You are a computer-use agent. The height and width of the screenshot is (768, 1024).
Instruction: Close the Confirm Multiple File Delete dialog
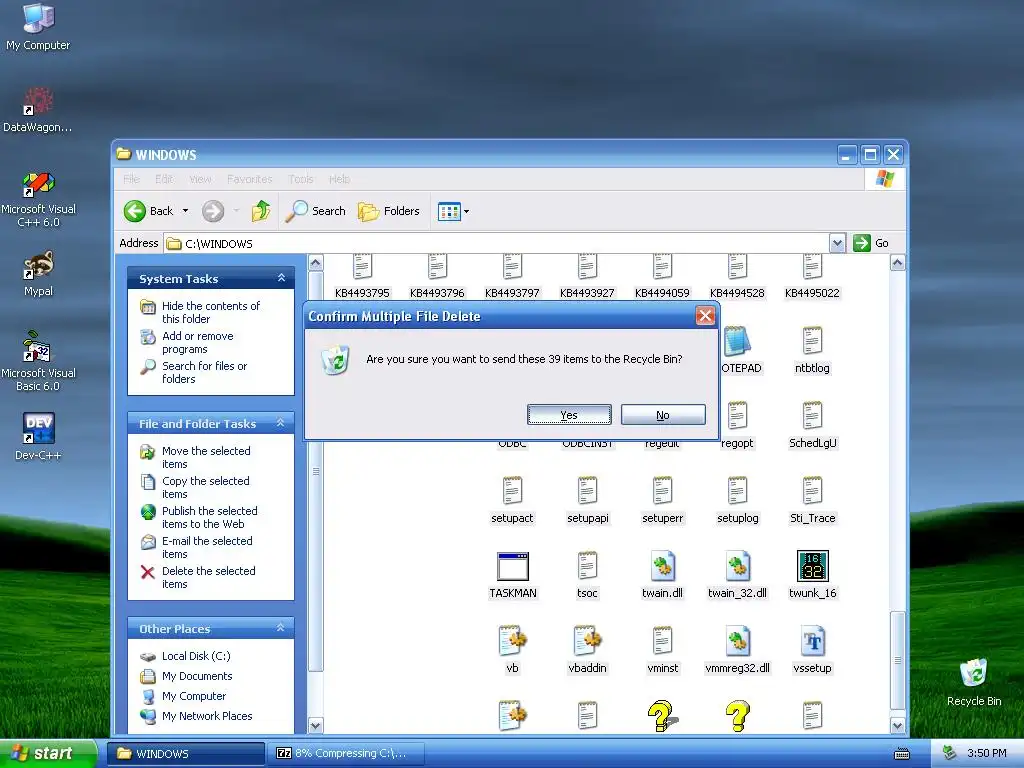coord(705,316)
